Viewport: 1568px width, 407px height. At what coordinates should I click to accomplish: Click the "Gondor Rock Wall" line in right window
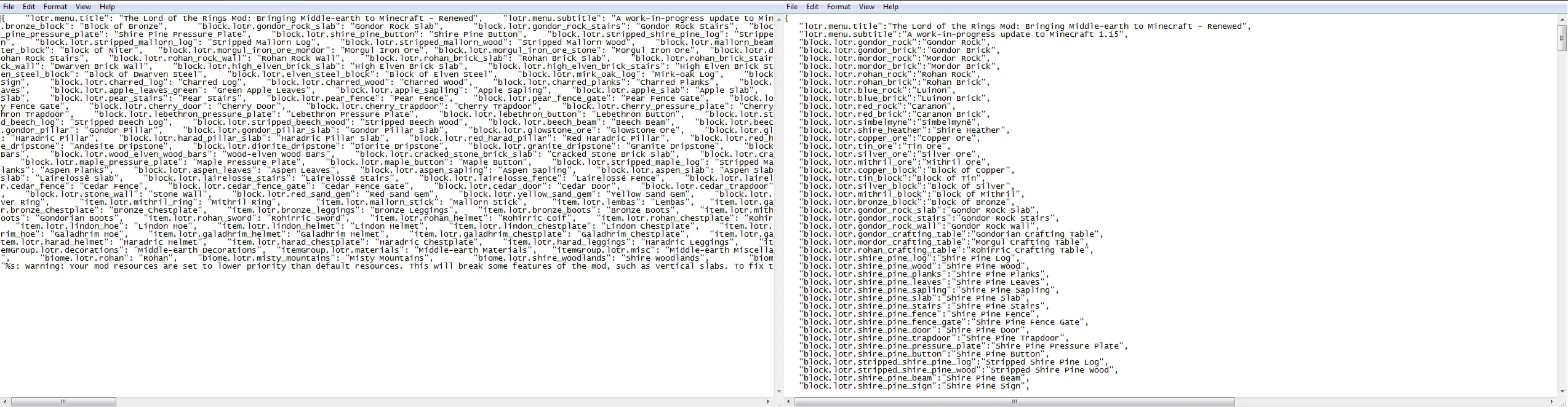coord(920,226)
